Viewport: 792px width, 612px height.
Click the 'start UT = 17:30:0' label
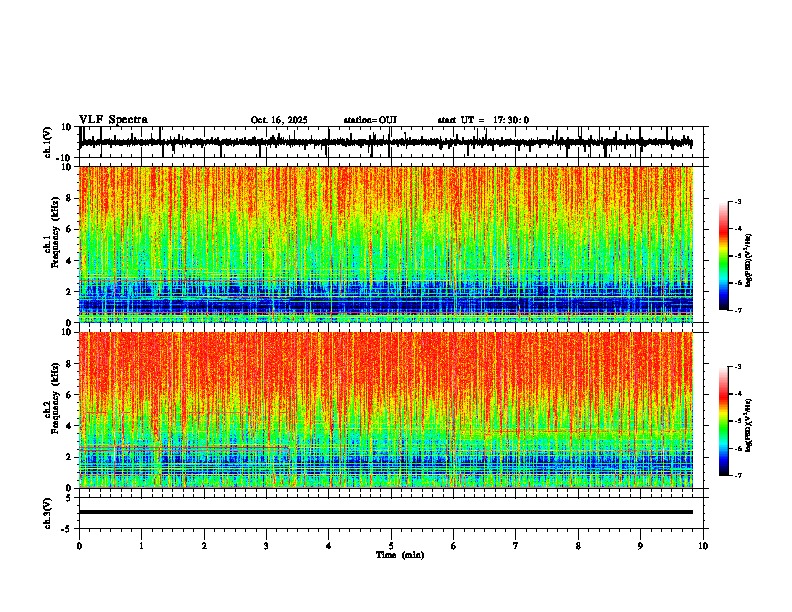tap(483, 120)
